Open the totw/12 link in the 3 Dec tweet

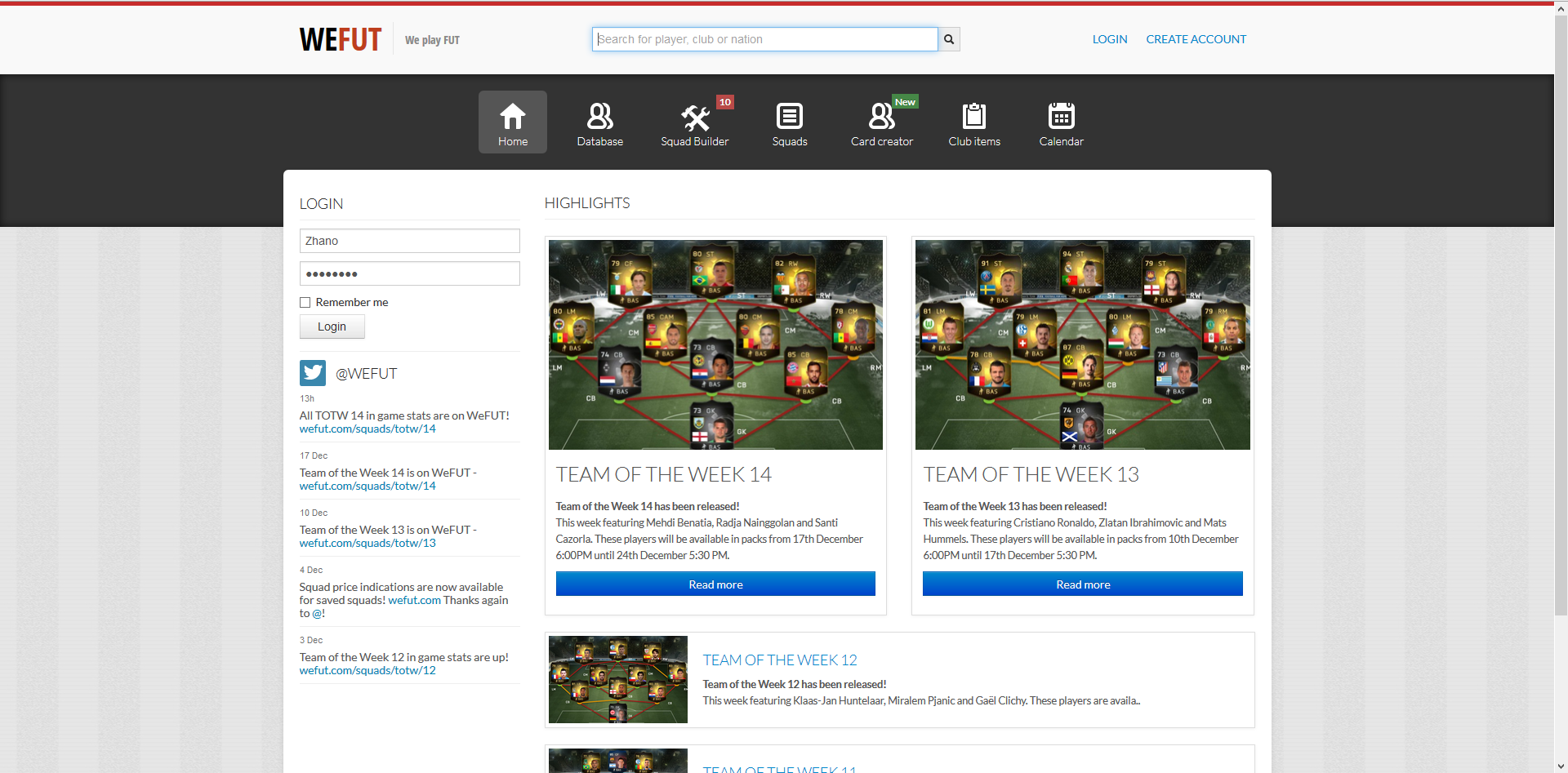(x=367, y=670)
